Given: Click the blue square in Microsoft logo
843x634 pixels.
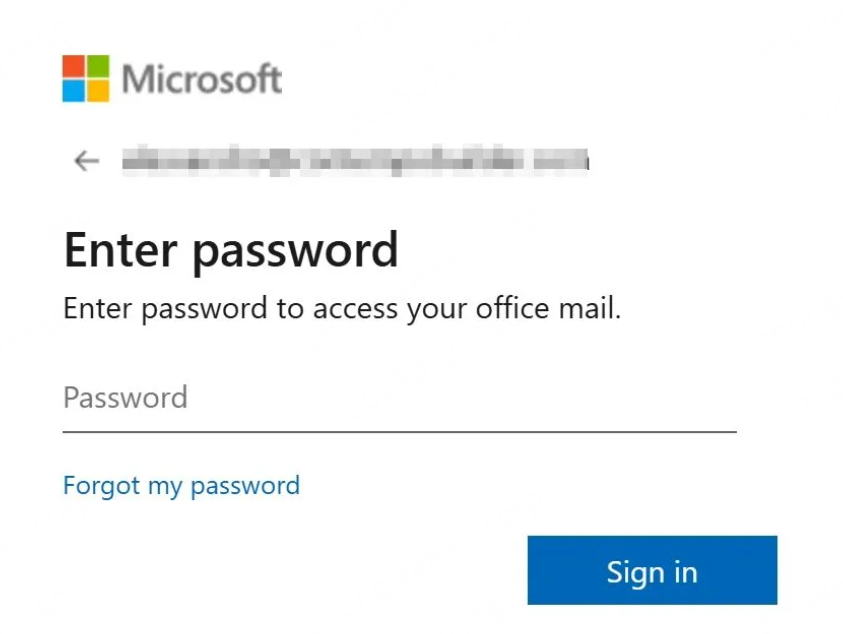Looking at the screenshot, I should click(74, 91).
